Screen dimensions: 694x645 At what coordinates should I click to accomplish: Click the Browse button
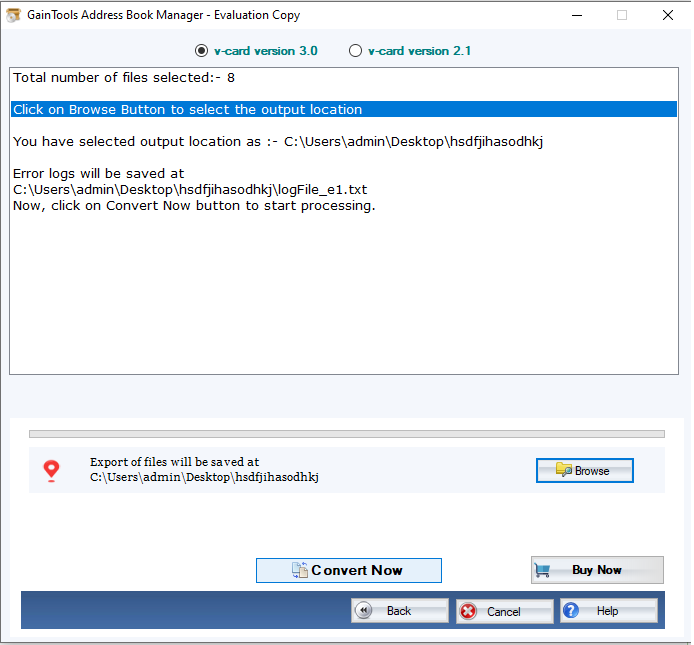584,470
